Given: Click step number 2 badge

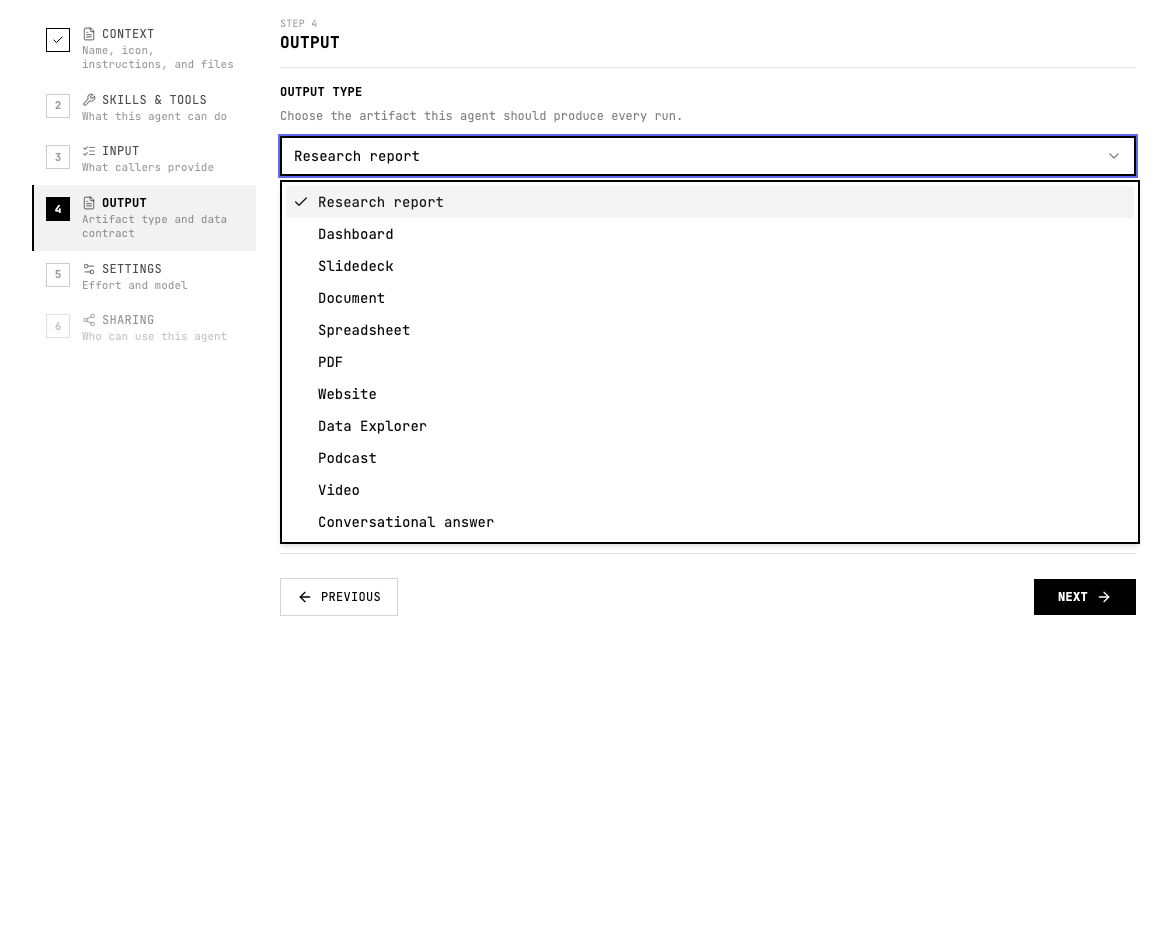Looking at the screenshot, I should point(58,106).
